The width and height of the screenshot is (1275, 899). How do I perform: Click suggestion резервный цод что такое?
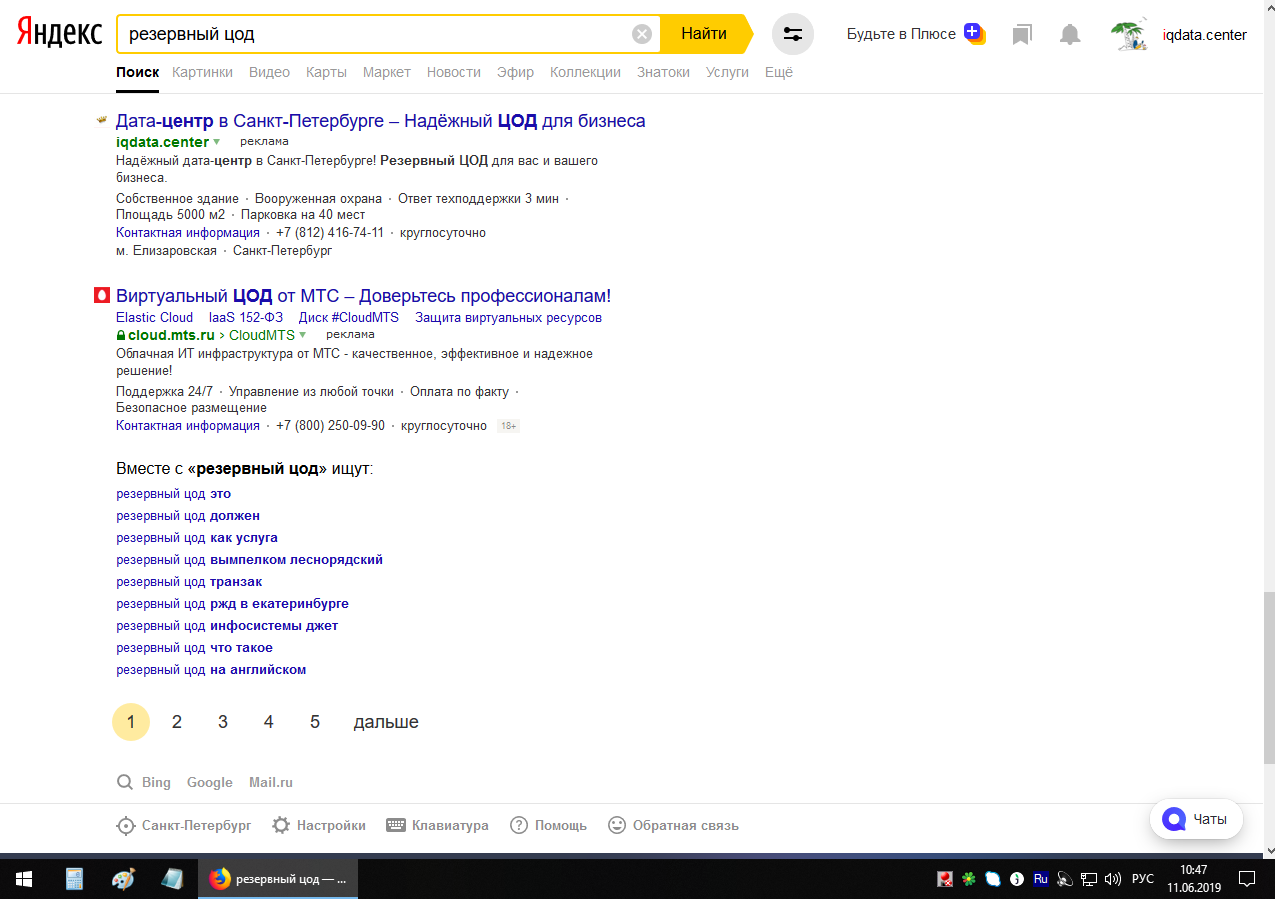pos(194,648)
